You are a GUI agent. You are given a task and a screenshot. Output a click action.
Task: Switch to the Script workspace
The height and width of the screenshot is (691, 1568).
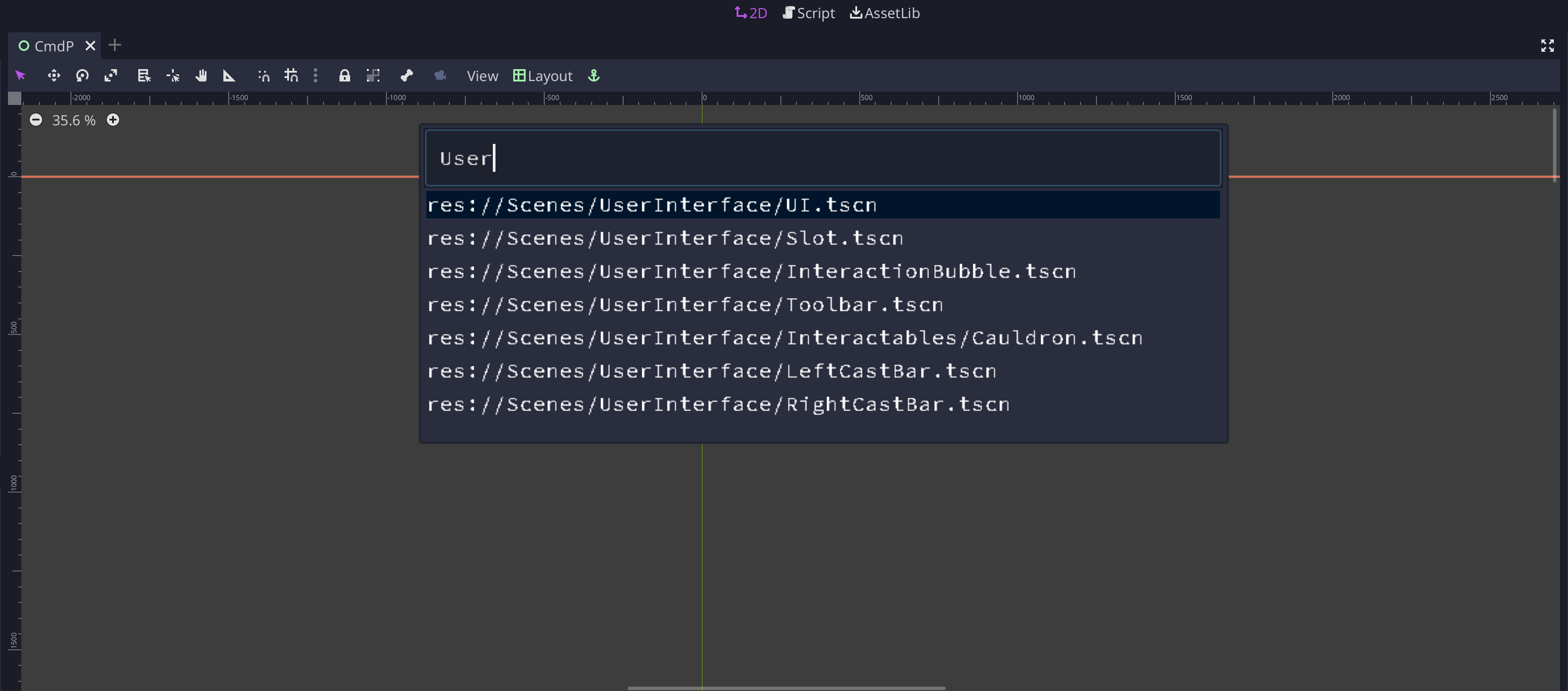(808, 13)
